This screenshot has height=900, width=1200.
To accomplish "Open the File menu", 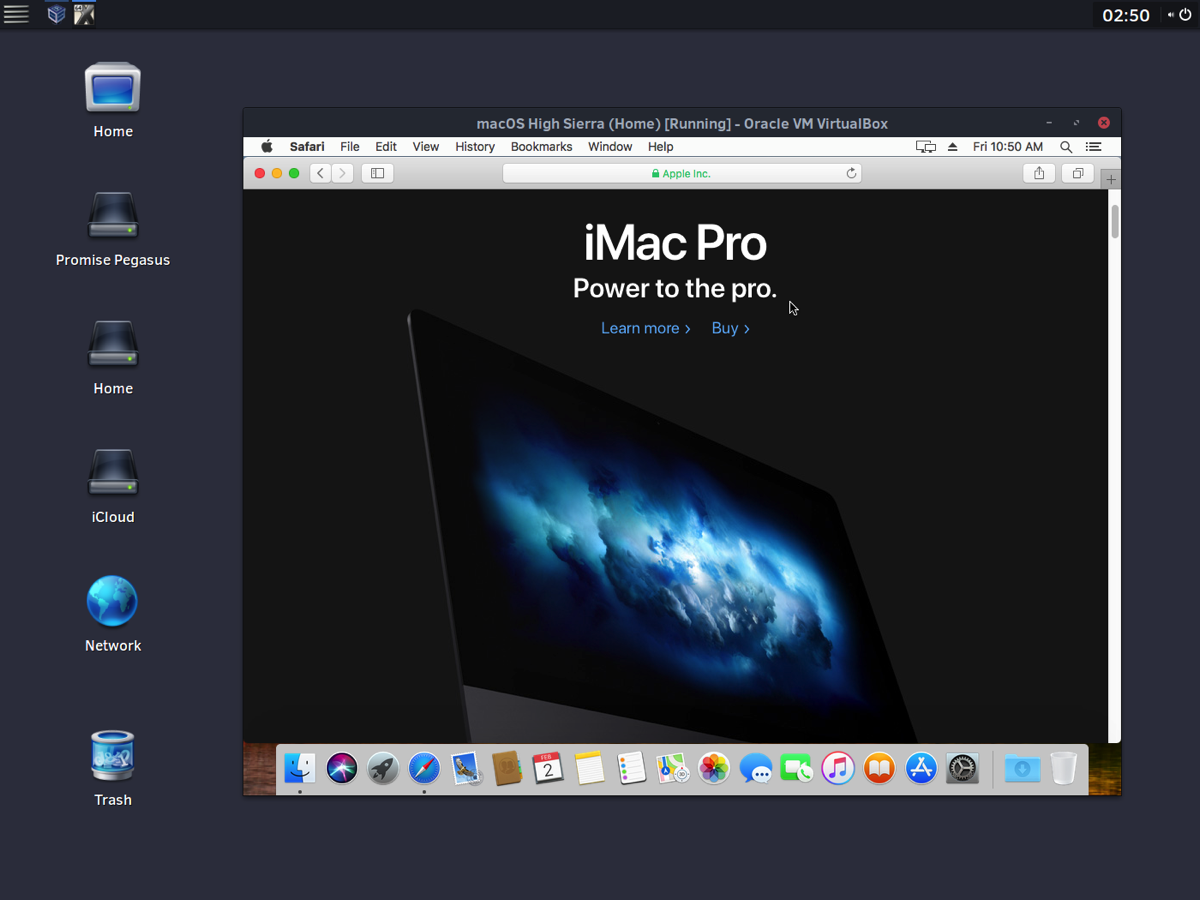I will click(x=350, y=146).
